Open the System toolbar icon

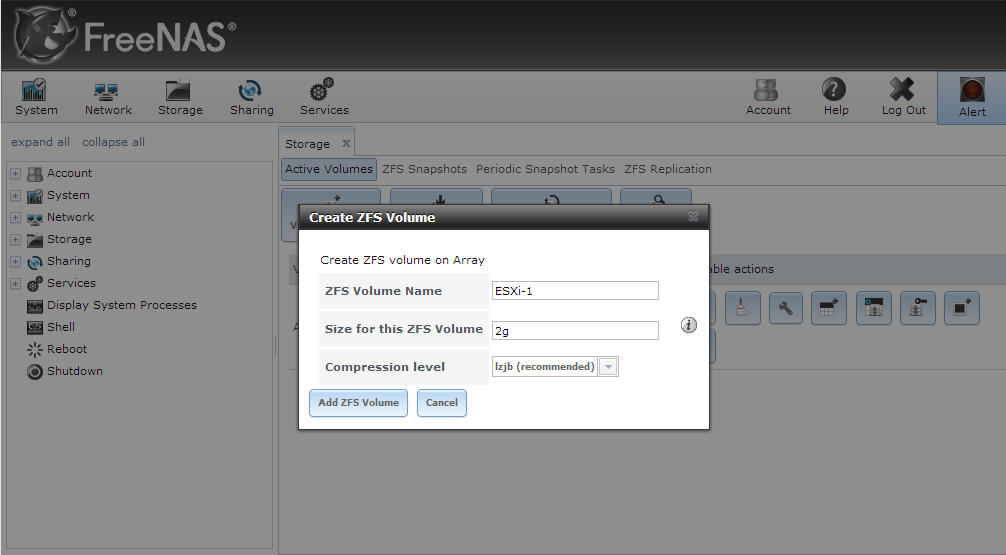36,97
